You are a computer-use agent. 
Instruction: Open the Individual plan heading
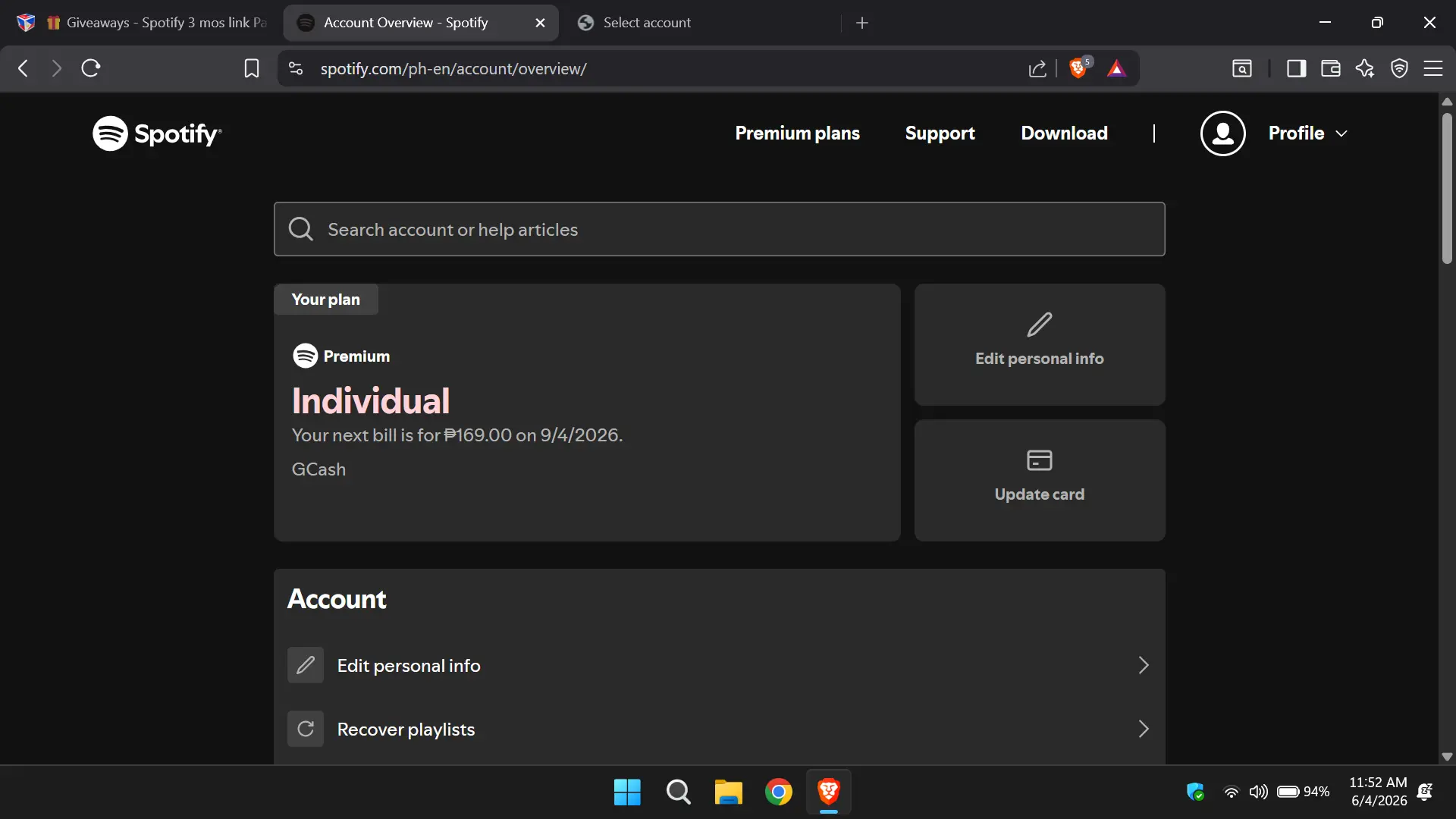(371, 401)
